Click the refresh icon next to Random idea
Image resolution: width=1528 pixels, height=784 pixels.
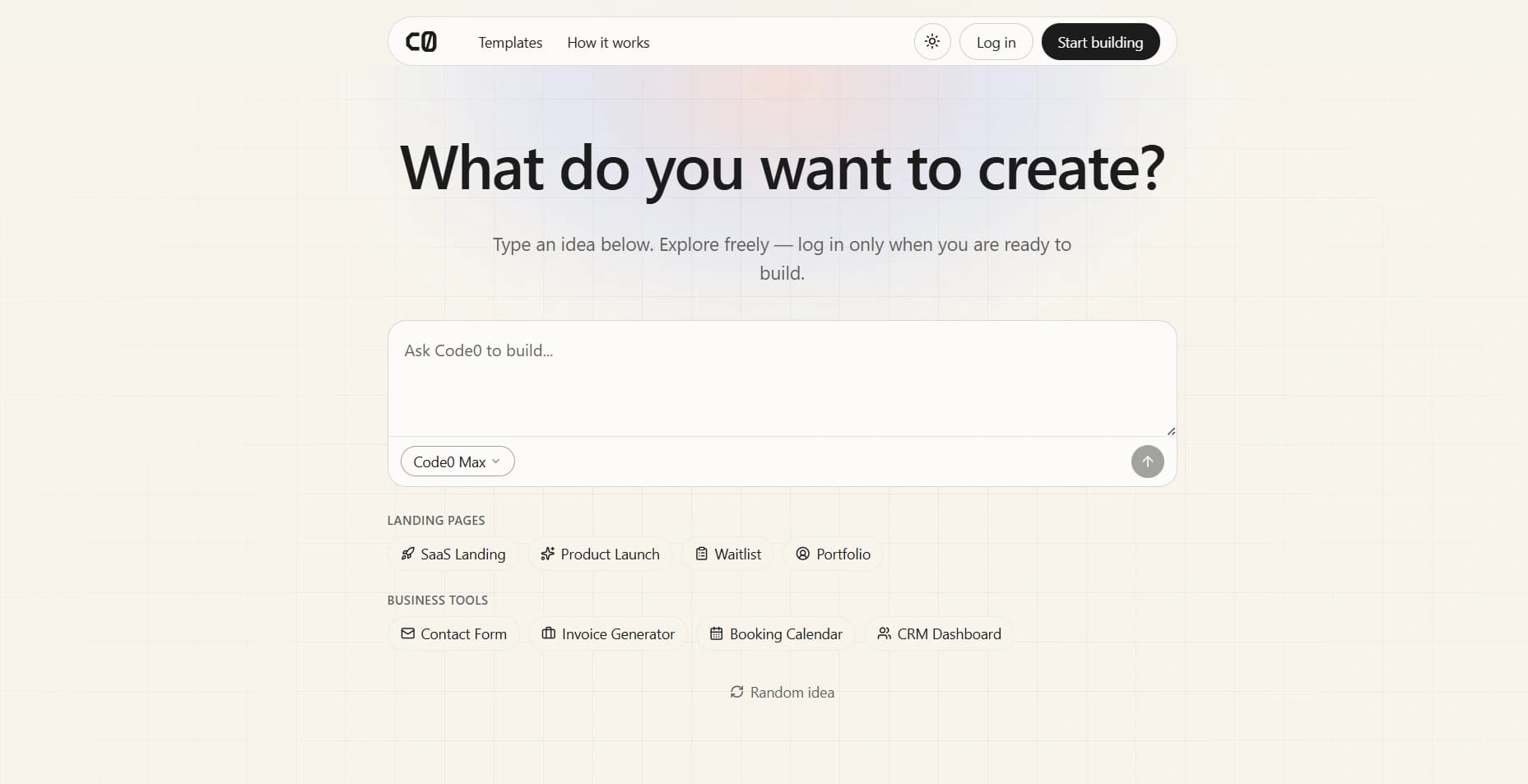click(736, 692)
